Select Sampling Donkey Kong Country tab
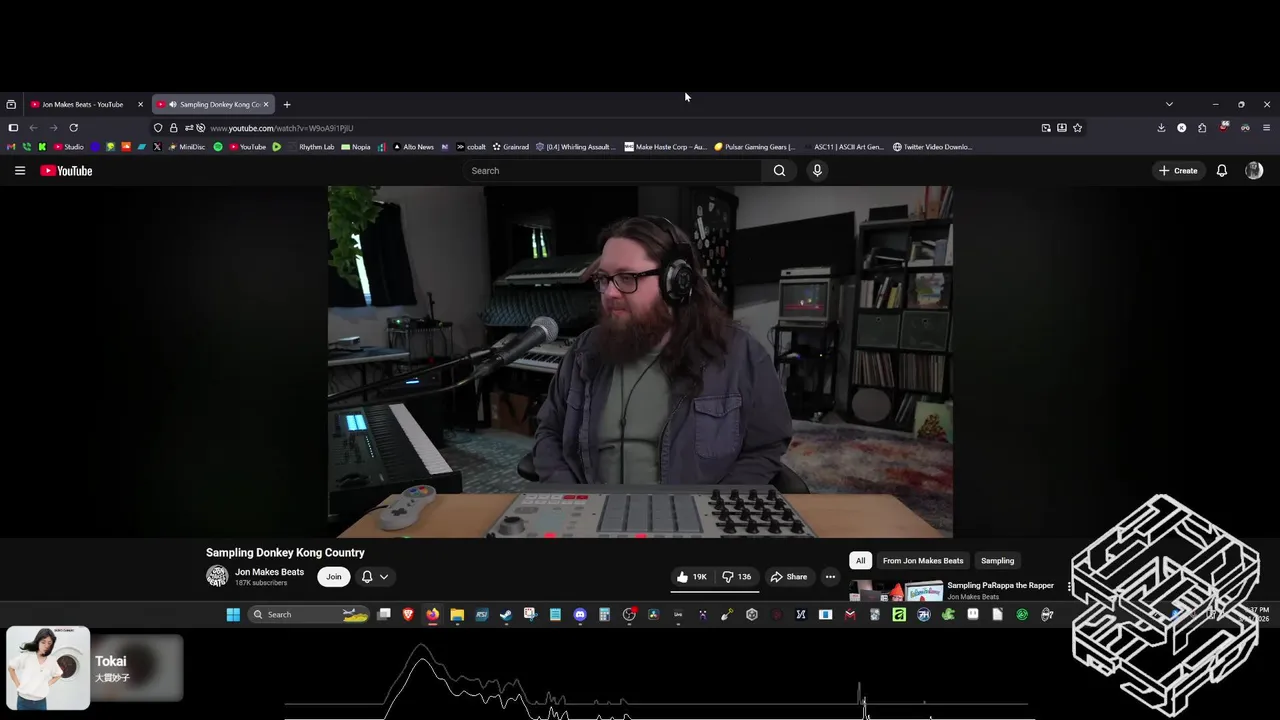 point(213,104)
